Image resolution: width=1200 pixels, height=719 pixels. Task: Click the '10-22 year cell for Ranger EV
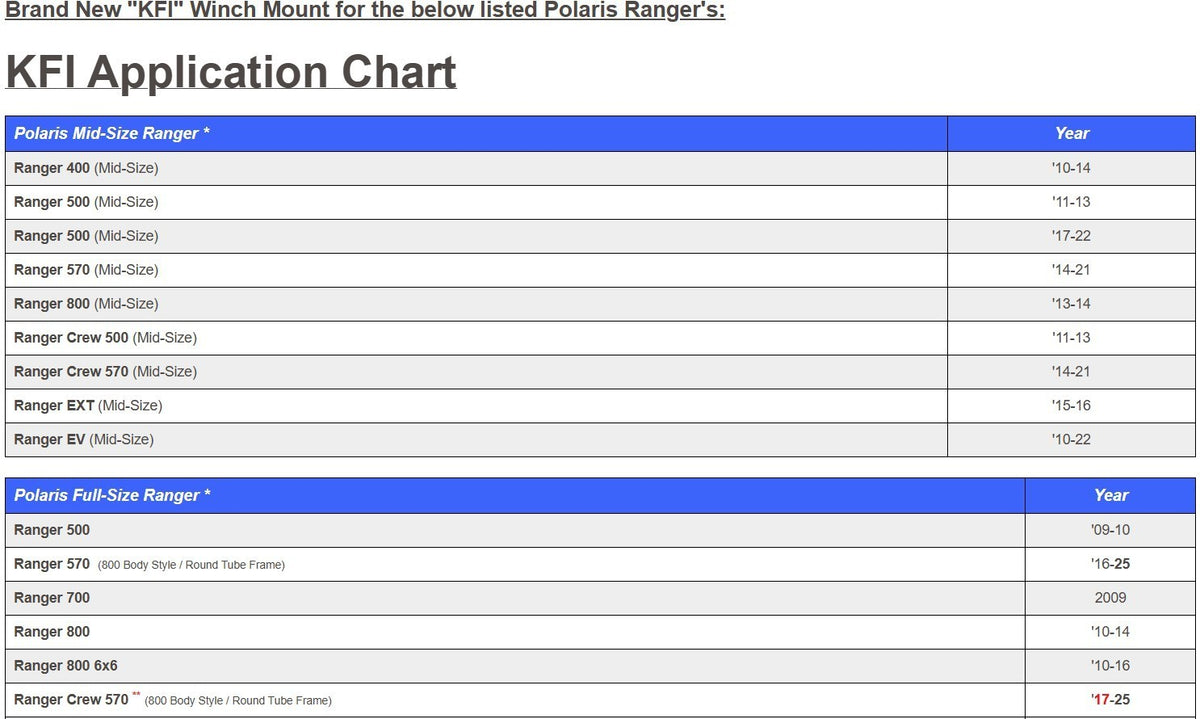pyautogui.click(x=1071, y=440)
